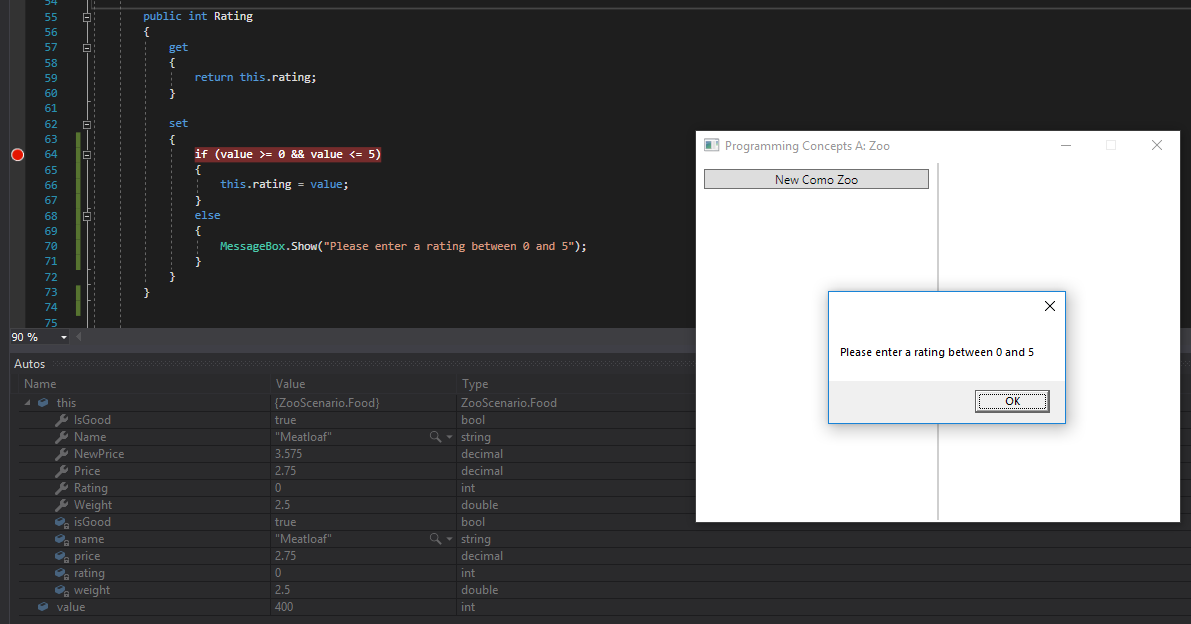Click the app icon in Zoo window title
The image size is (1191, 624).
(711, 146)
